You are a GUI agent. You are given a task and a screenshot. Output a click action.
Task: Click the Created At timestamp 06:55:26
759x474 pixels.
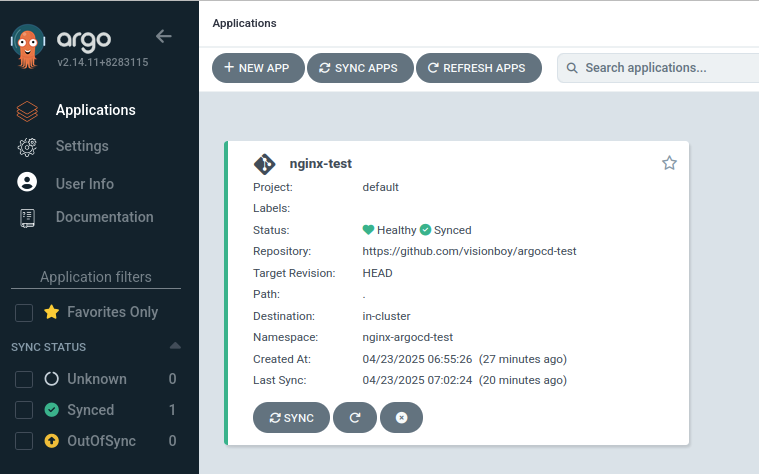(x=417, y=359)
